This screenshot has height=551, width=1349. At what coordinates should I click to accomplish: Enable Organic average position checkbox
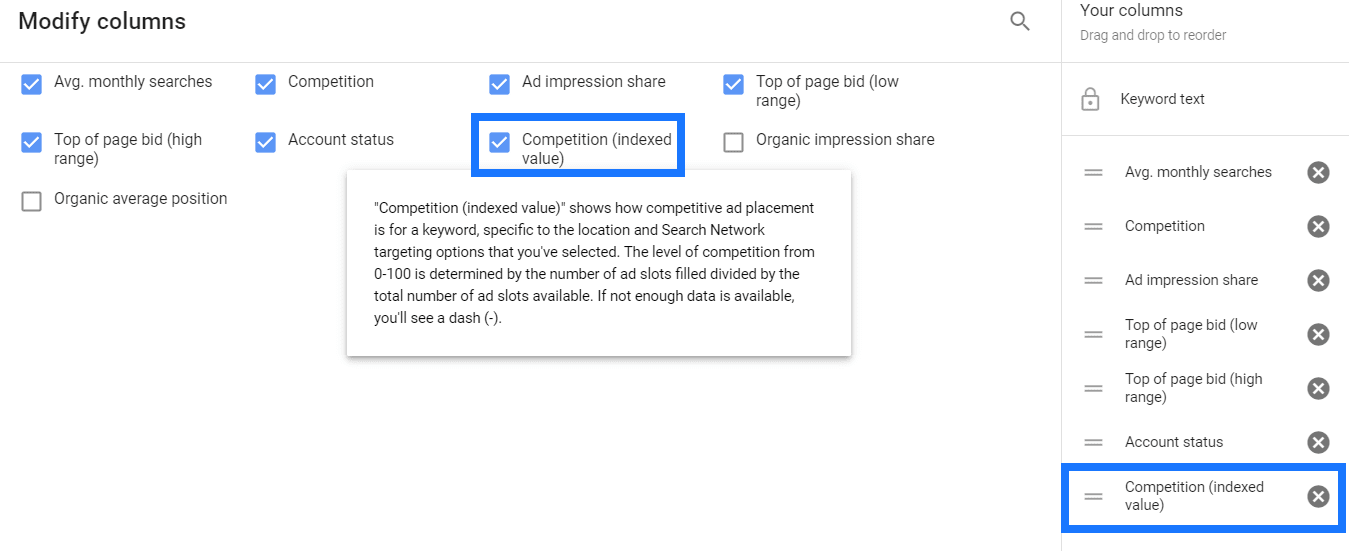click(x=32, y=201)
